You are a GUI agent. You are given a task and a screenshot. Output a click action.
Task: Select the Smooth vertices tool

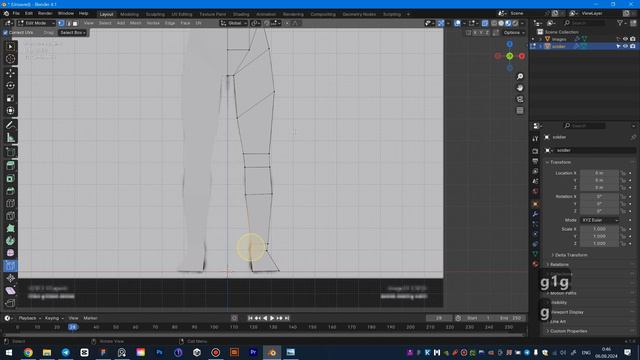point(11,253)
